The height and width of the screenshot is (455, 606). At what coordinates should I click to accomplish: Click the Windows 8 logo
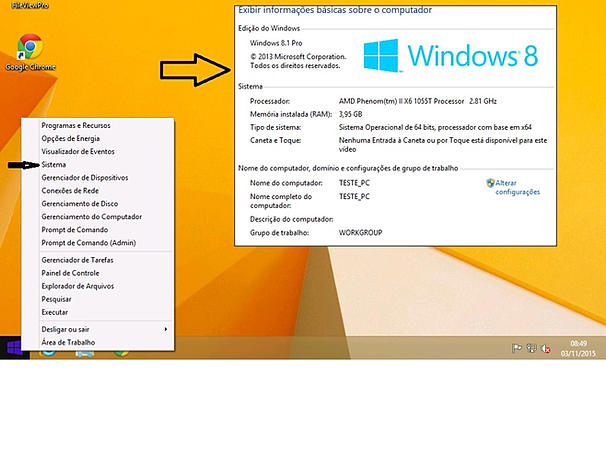(450, 55)
